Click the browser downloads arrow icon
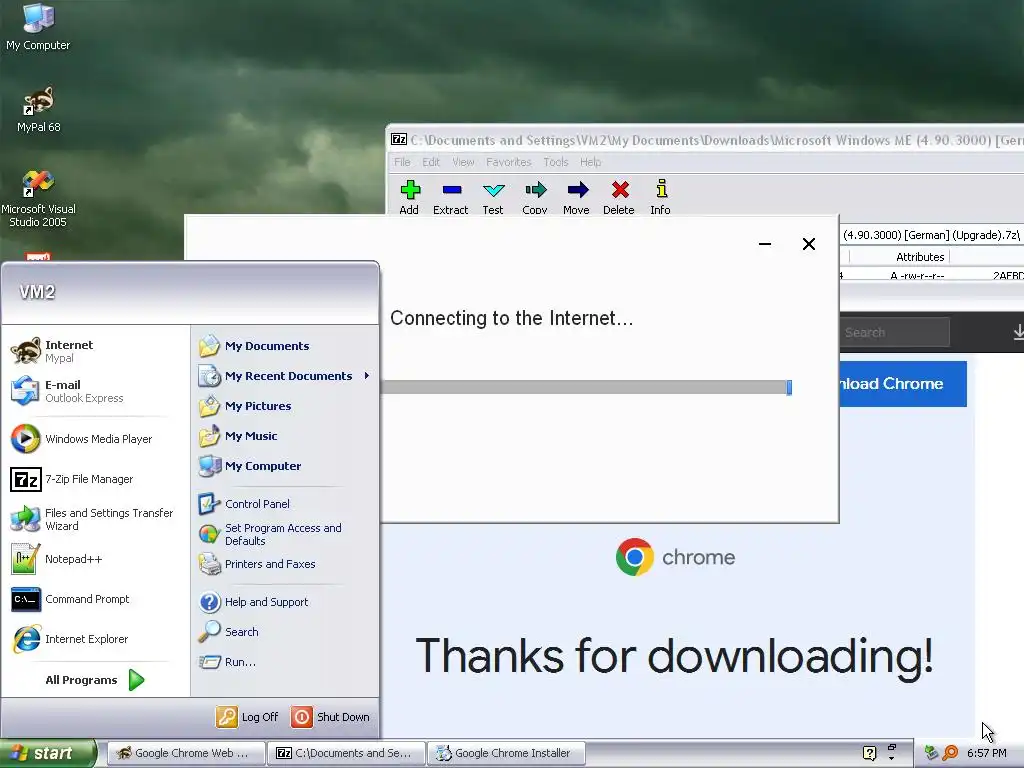 point(1017,332)
